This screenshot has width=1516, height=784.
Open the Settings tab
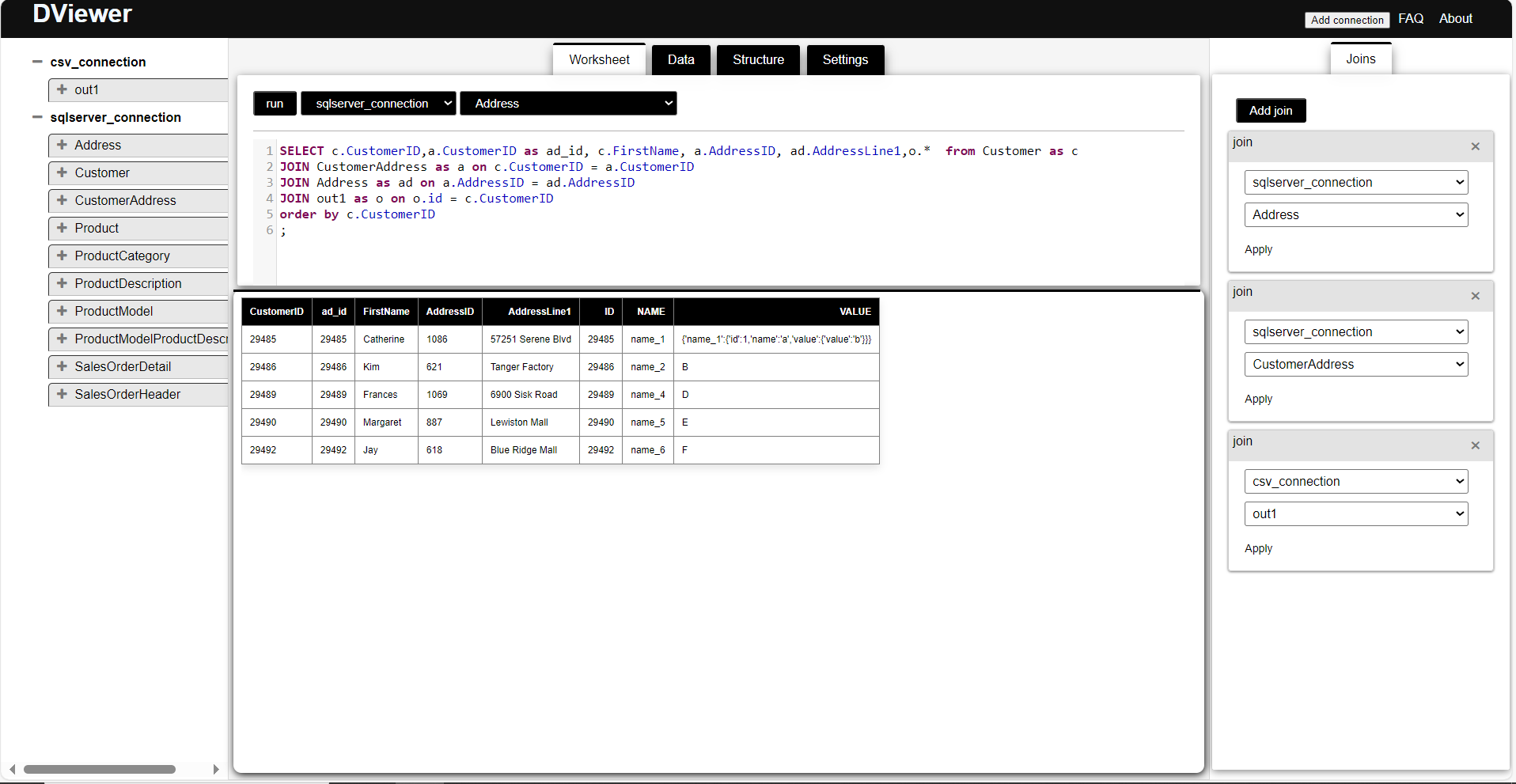pos(845,59)
